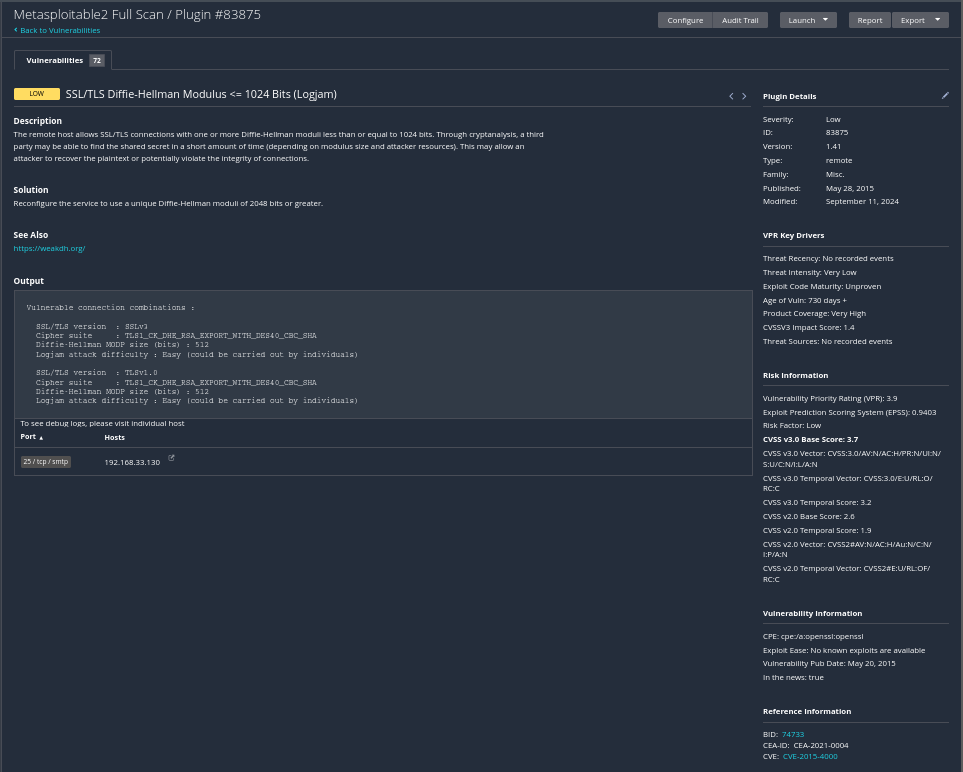Viewport: 963px width, 772px height.
Task: Open the Configure scan page
Action: [x=685, y=20]
